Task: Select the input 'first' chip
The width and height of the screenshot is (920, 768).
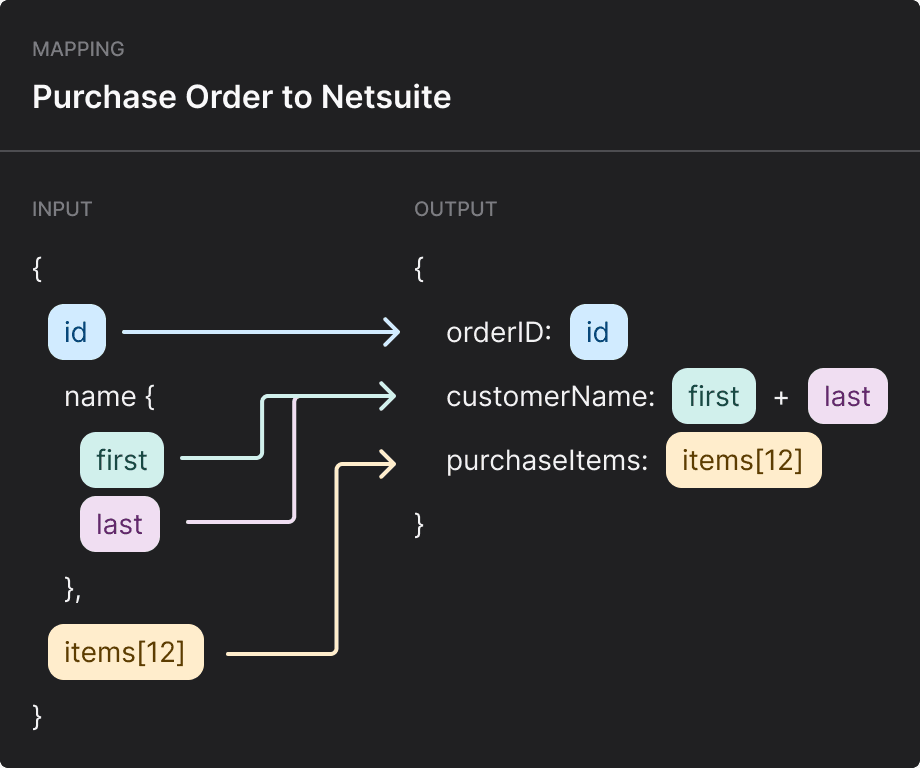Action: pyautogui.click(x=122, y=460)
